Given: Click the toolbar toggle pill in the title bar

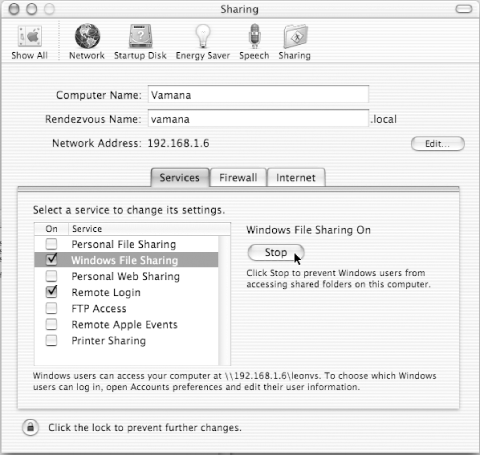Looking at the screenshot, I should 464,9.
